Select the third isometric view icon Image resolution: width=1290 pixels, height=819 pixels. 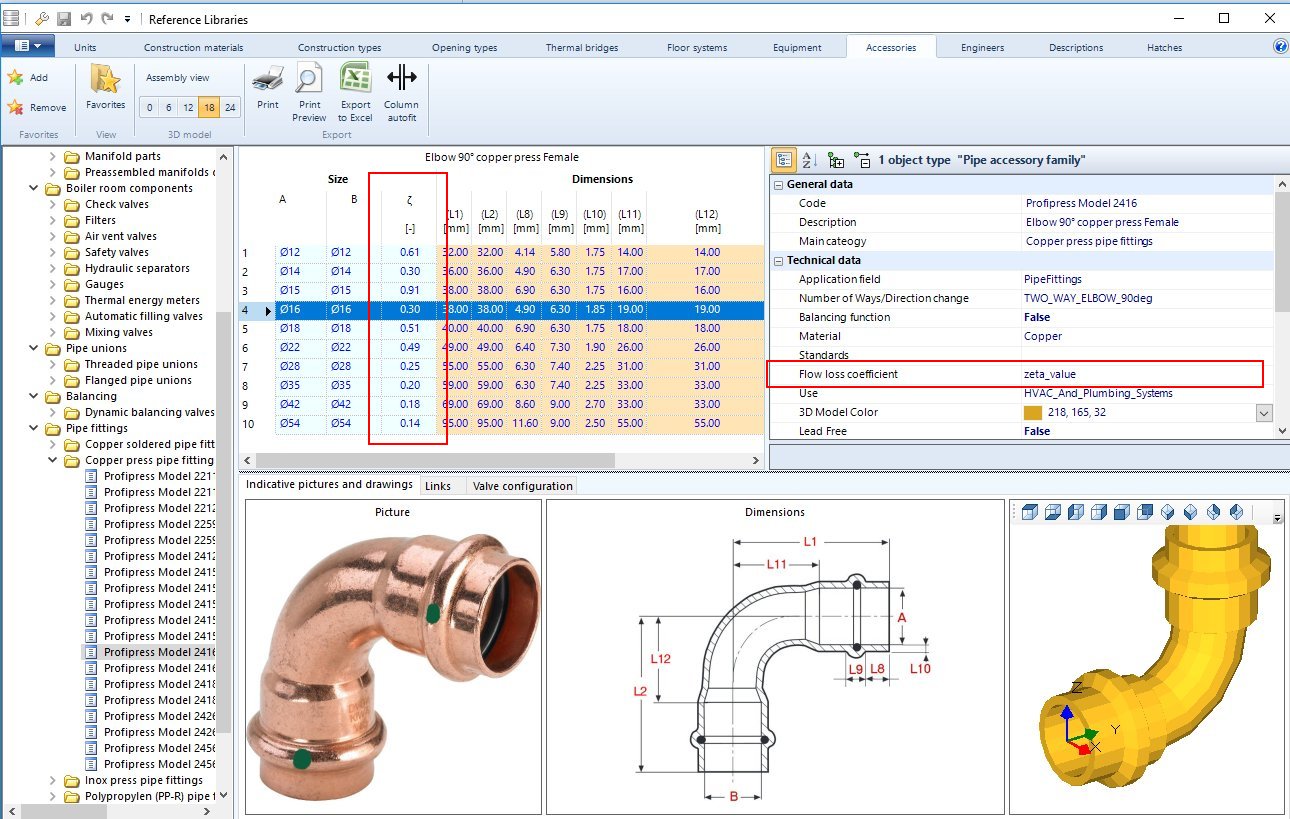pos(1214,512)
